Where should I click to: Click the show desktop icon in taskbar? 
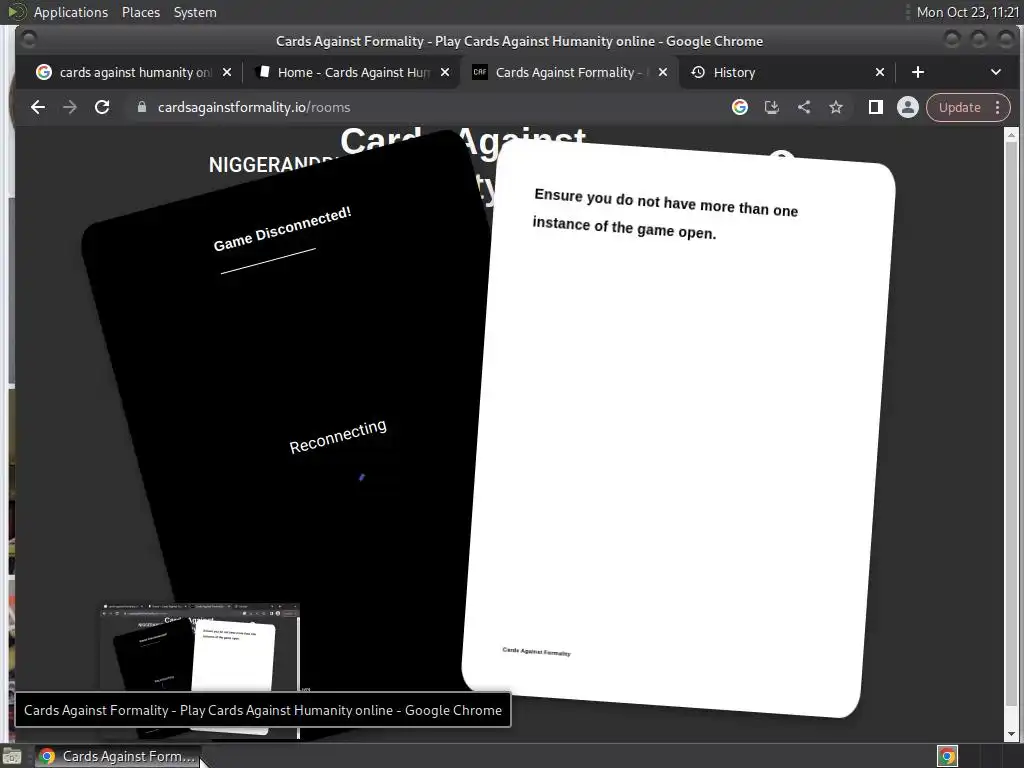coord(12,756)
